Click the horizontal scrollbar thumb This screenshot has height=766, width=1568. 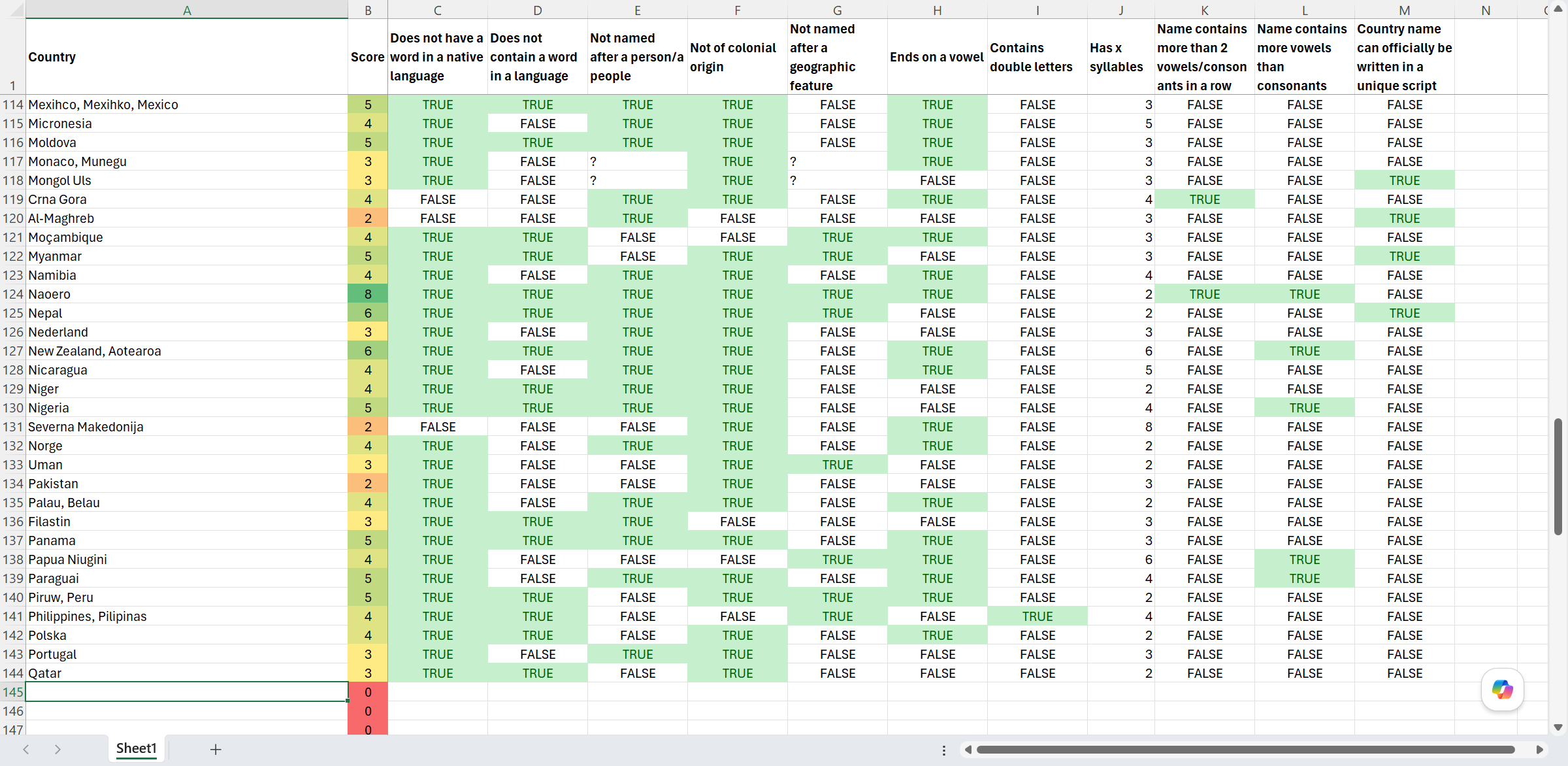pyautogui.click(x=1245, y=750)
